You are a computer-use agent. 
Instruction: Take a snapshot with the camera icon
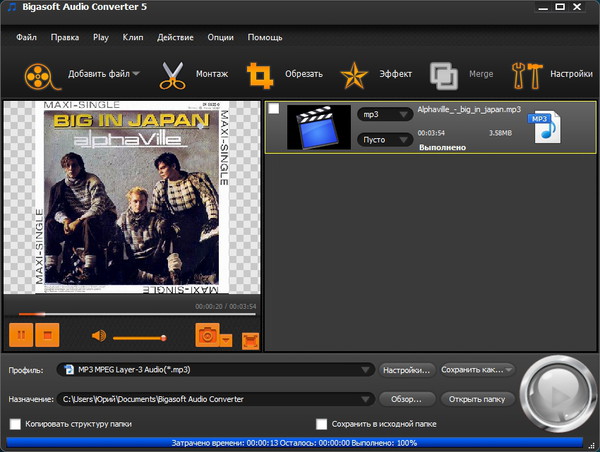[x=208, y=335]
